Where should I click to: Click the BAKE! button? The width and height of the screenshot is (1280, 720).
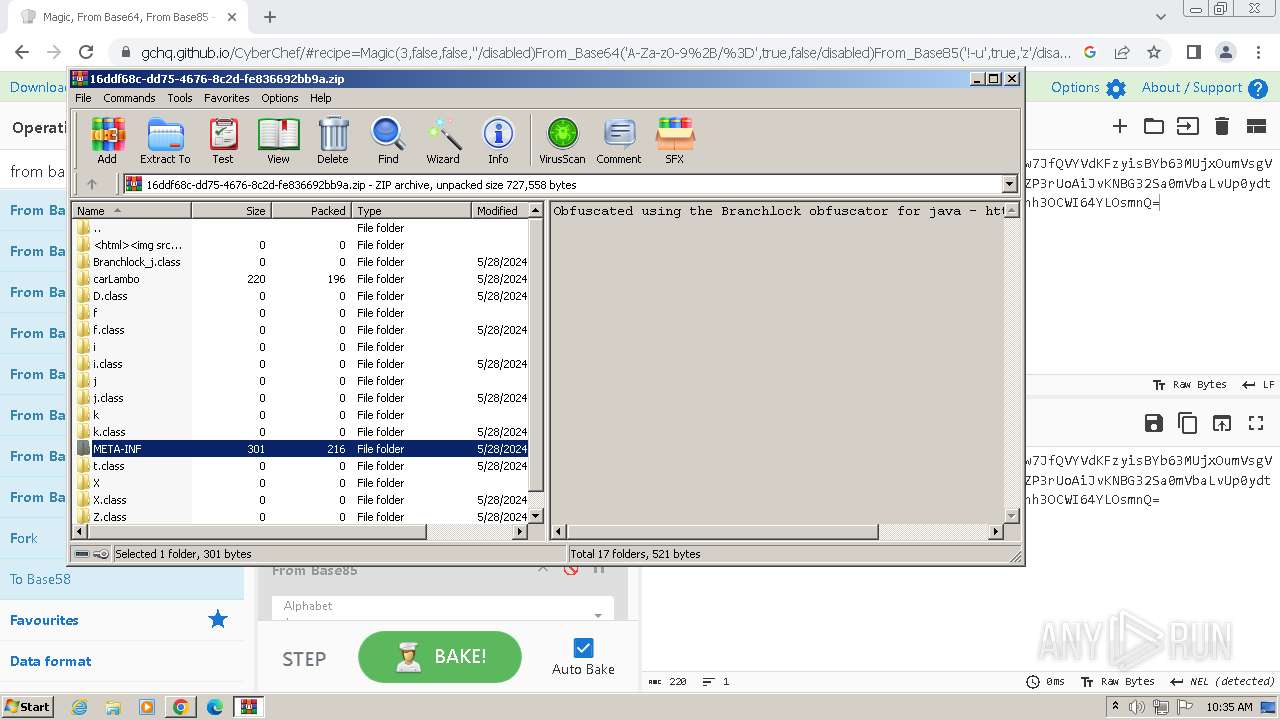point(440,657)
